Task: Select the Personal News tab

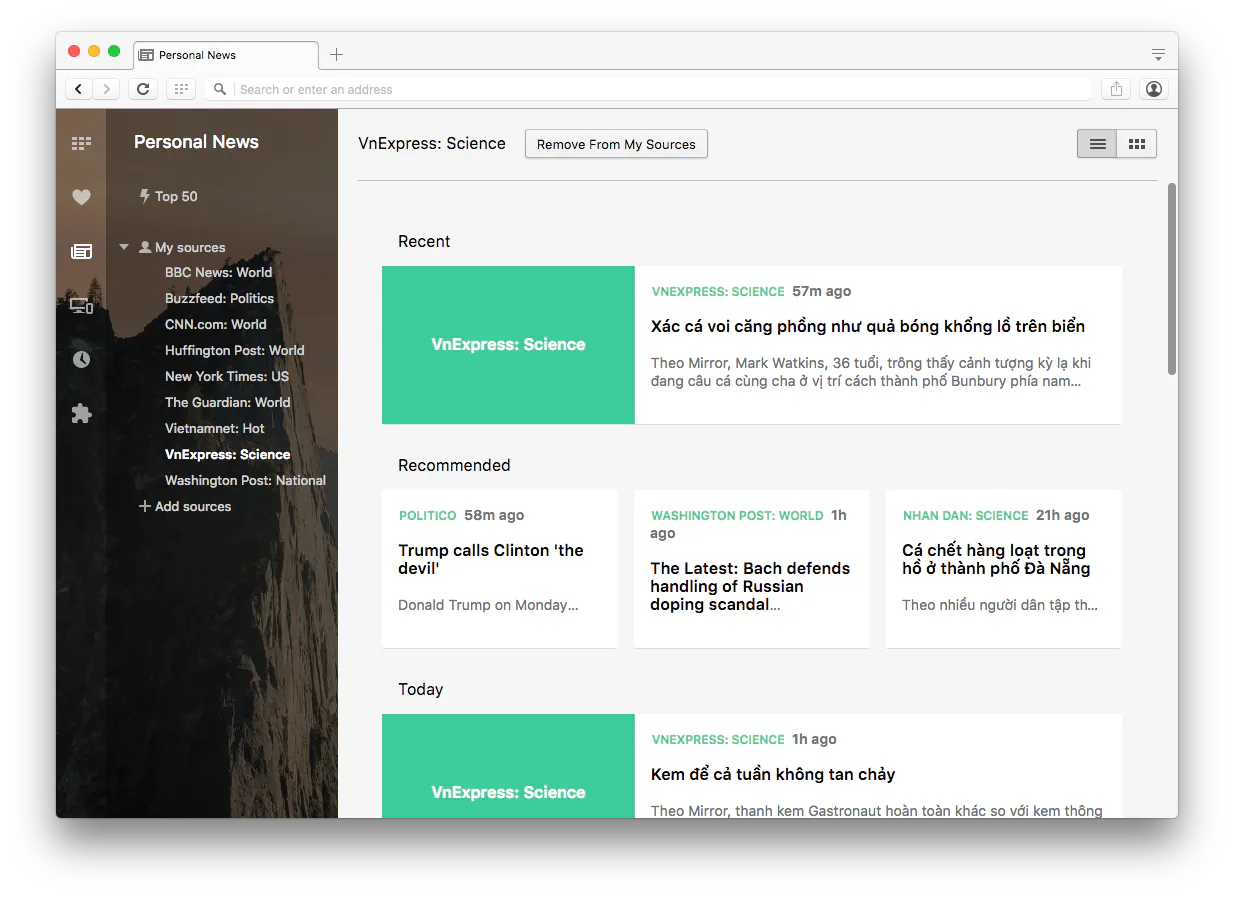Action: 227,55
